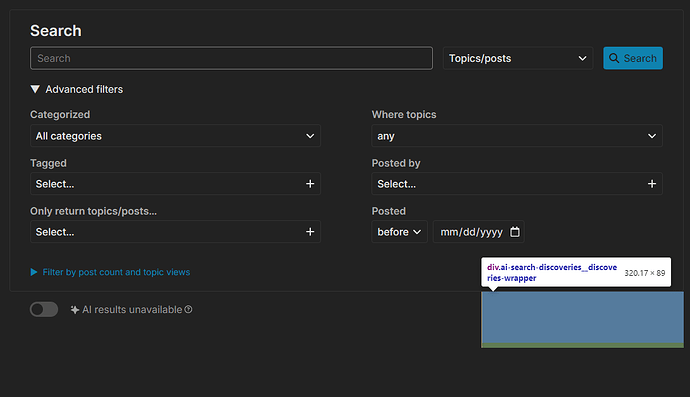Expand Filter by post count and topic views

[110, 272]
